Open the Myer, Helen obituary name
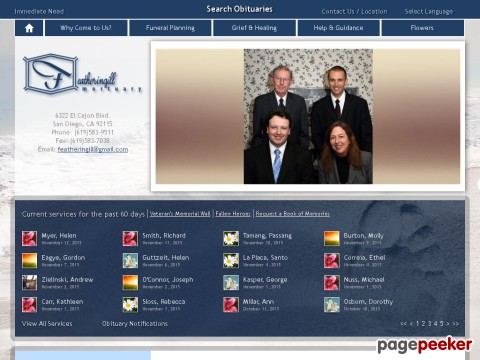This screenshot has width=480, height=360. point(59,236)
